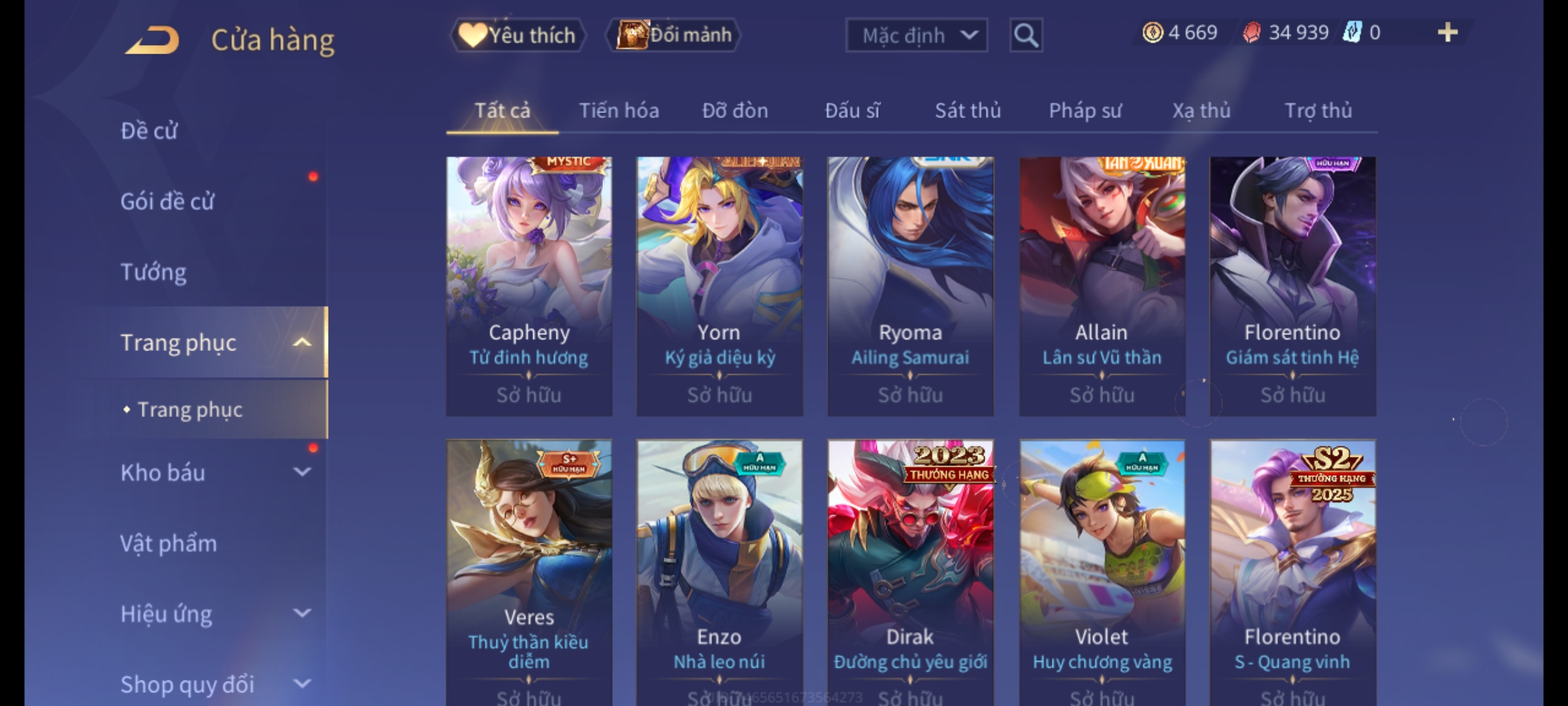The image size is (1568, 706).
Task: Open Gói đề cử in sidebar
Action: [167, 201]
